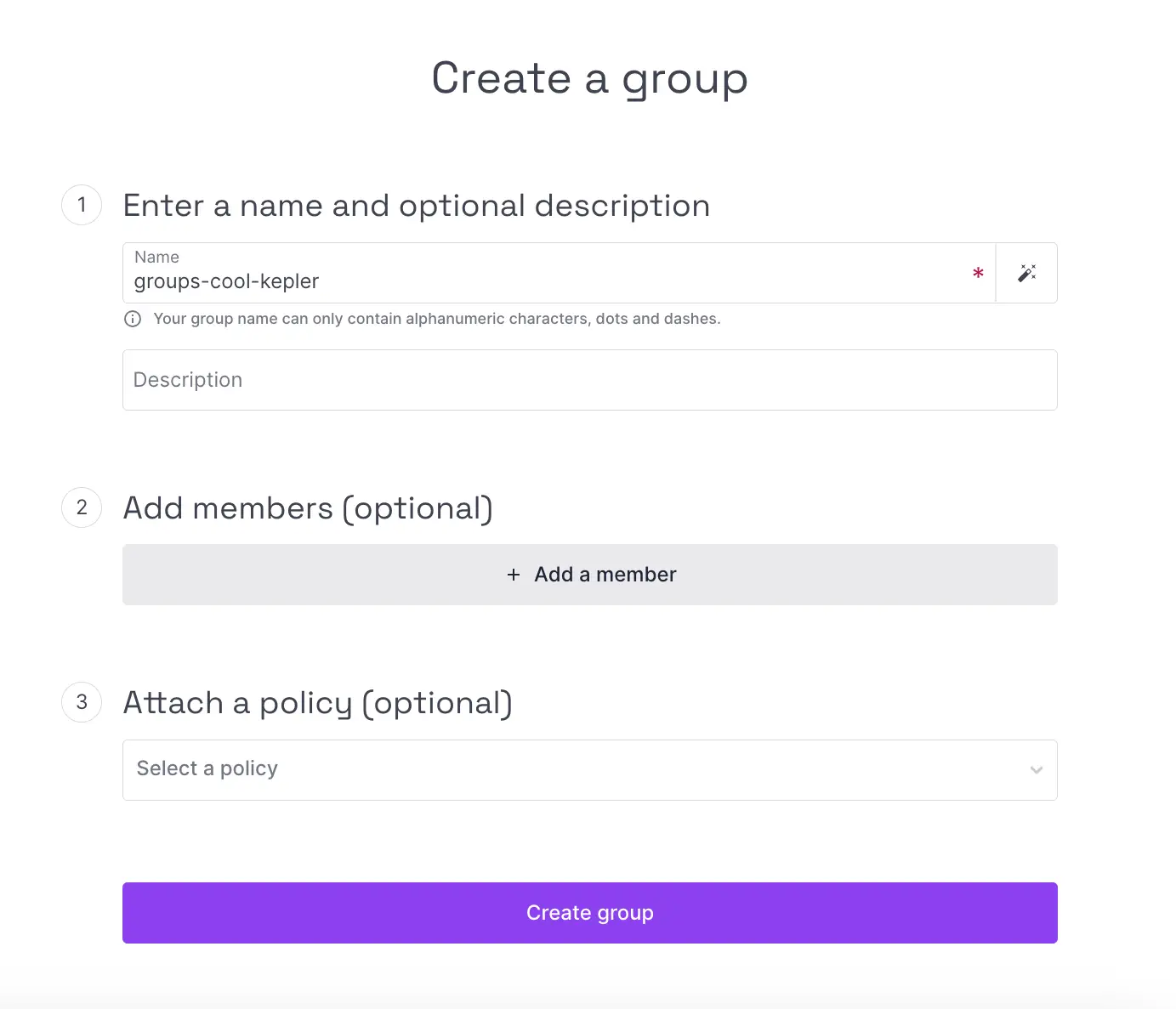Click the plus icon before Add a member
Screen dimensions: 1176x1009
click(x=514, y=575)
